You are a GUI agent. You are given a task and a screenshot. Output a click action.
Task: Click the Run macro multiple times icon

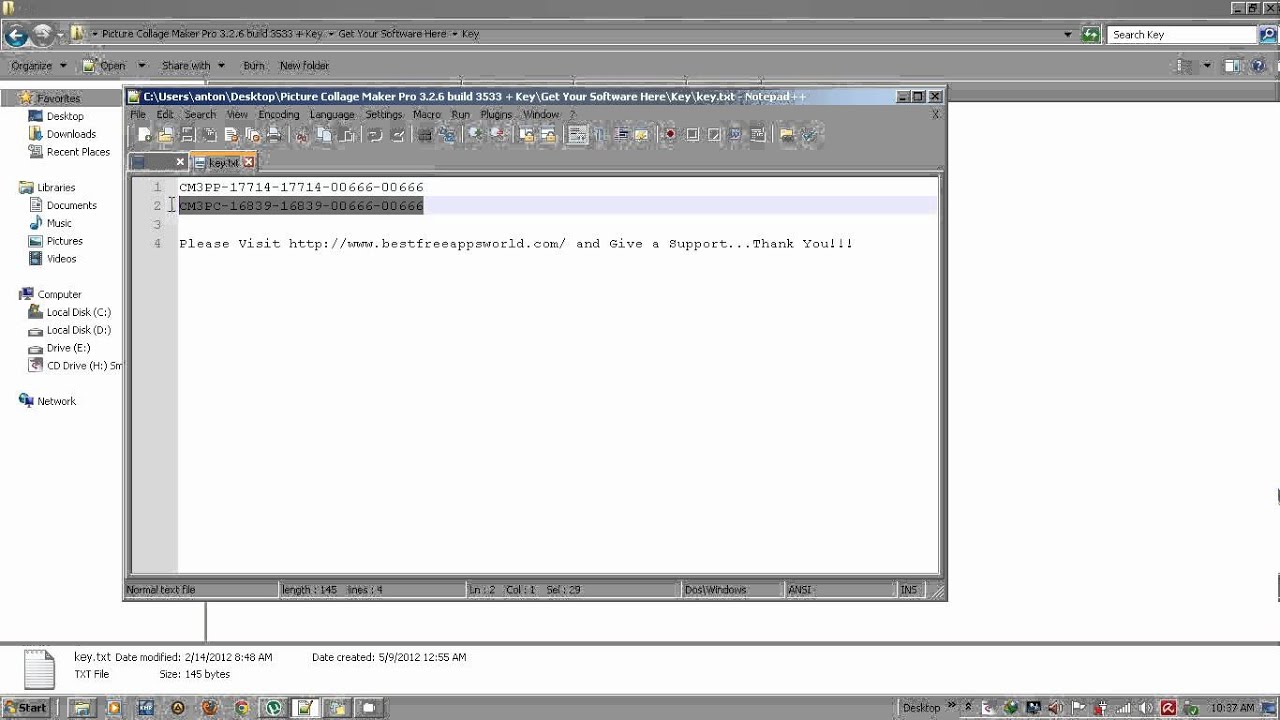click(735, 135)
